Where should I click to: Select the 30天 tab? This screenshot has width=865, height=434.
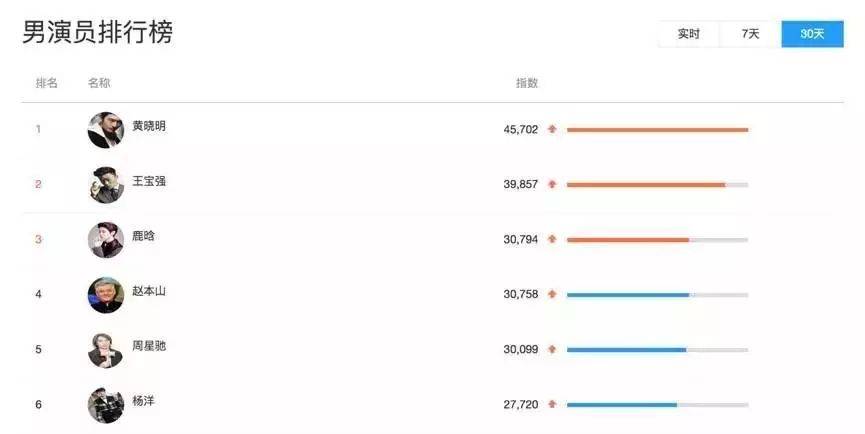[812, 34]
